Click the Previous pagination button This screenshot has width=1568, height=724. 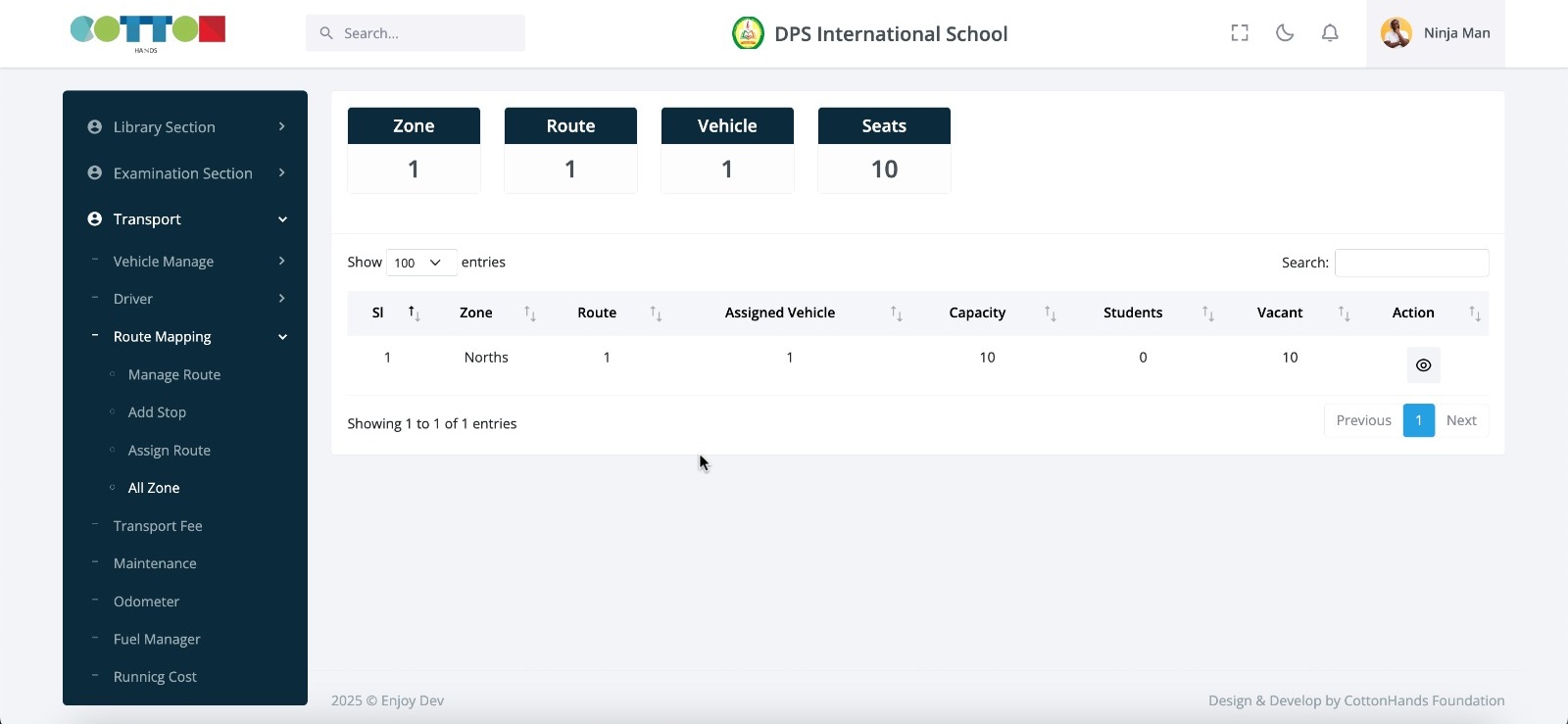pyautogui.click(x=1363, y=420)
